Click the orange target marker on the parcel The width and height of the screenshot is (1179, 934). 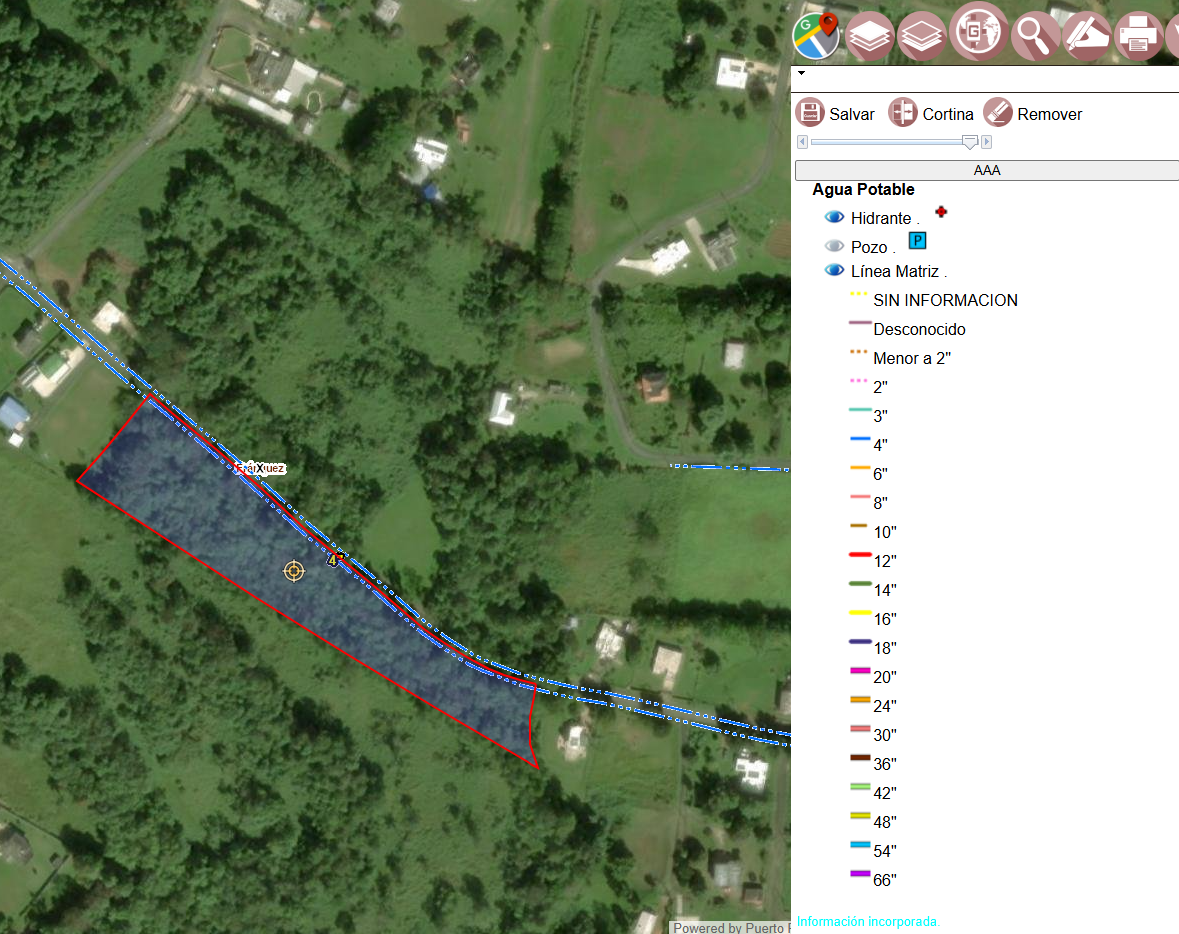pyautogui.click(x=294, y=572)
